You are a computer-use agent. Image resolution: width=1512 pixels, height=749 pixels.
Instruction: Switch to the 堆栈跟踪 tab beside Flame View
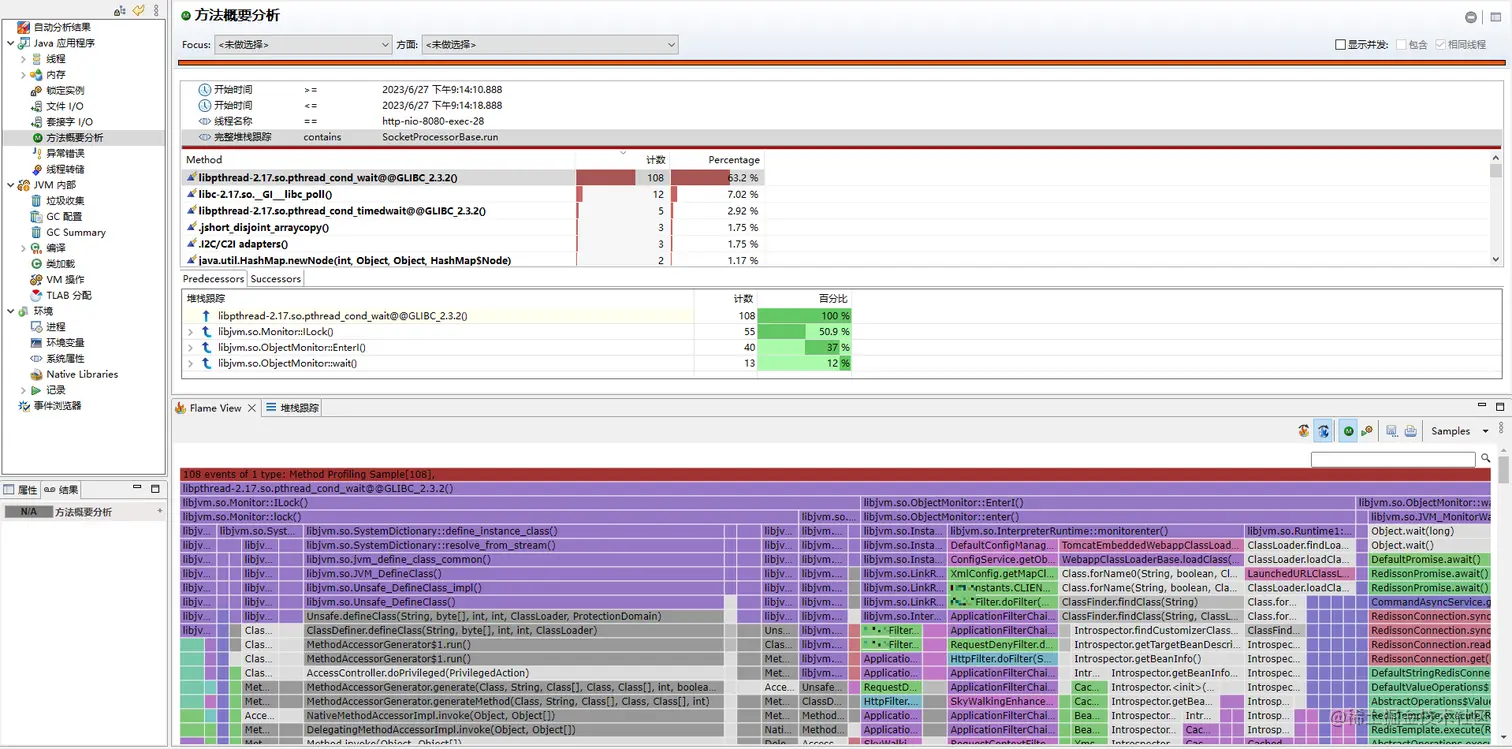click(x=292, y=408)
